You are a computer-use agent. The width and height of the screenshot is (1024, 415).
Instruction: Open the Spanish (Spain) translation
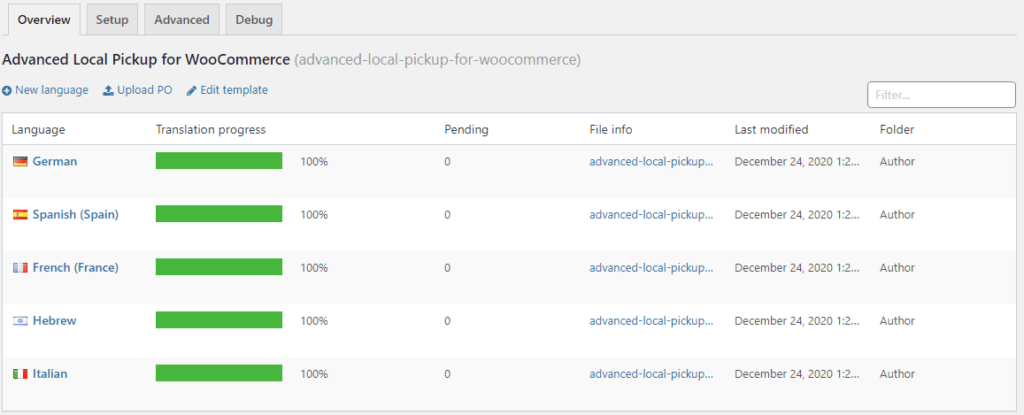[x=75, y=214]
